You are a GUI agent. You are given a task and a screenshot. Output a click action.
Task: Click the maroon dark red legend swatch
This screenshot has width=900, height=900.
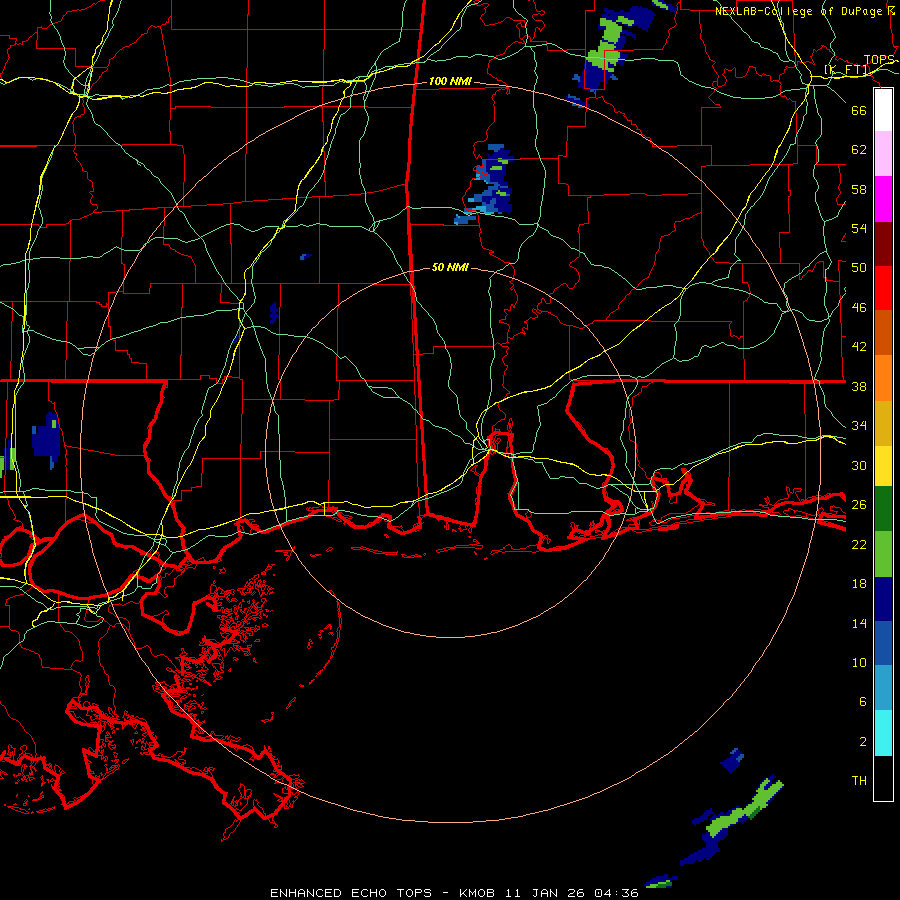pos(883,244)
